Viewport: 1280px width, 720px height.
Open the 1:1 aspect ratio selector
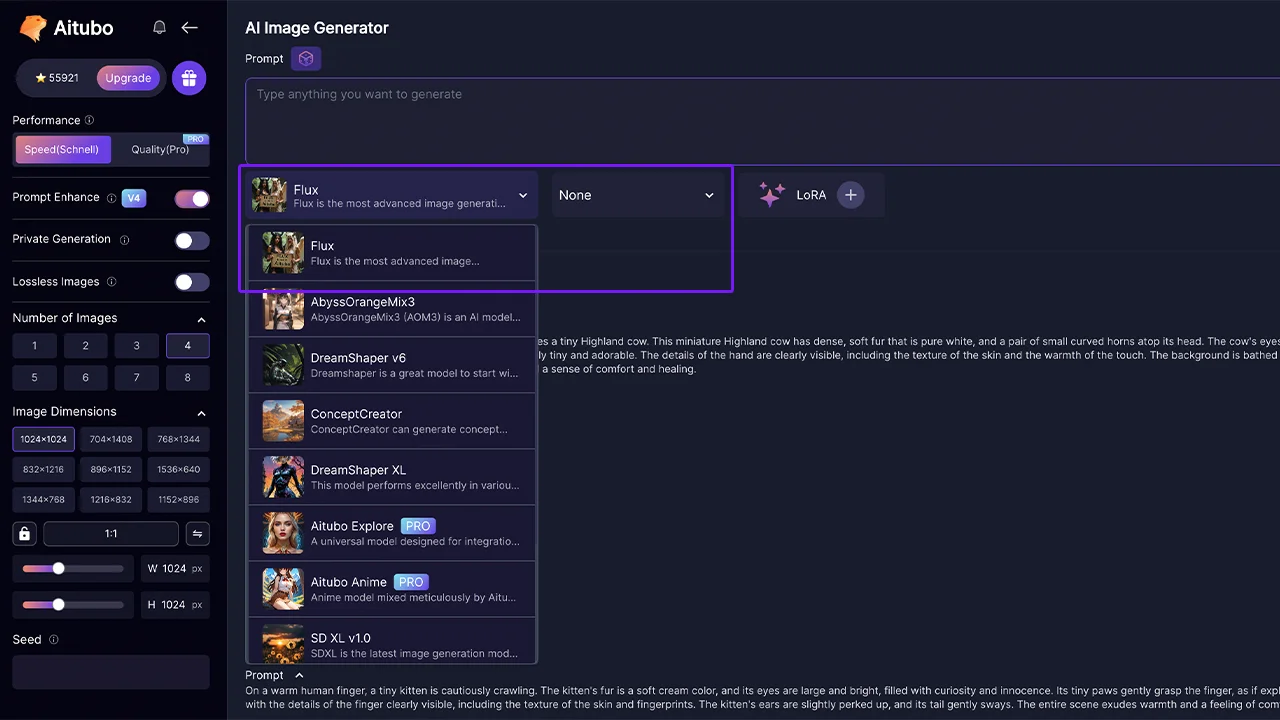[x=111, y=533]
